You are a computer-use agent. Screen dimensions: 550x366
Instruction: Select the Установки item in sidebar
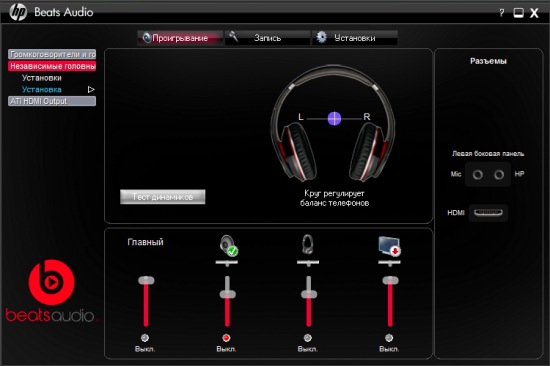pos(42,78)
